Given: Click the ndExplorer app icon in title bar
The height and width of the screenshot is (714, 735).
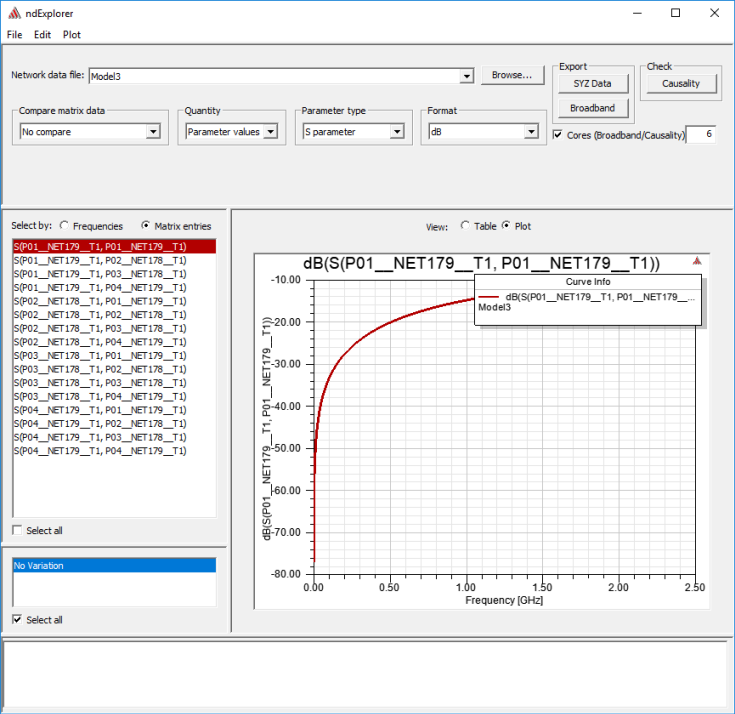Looking at the screenshot, I should click(14, 13).
